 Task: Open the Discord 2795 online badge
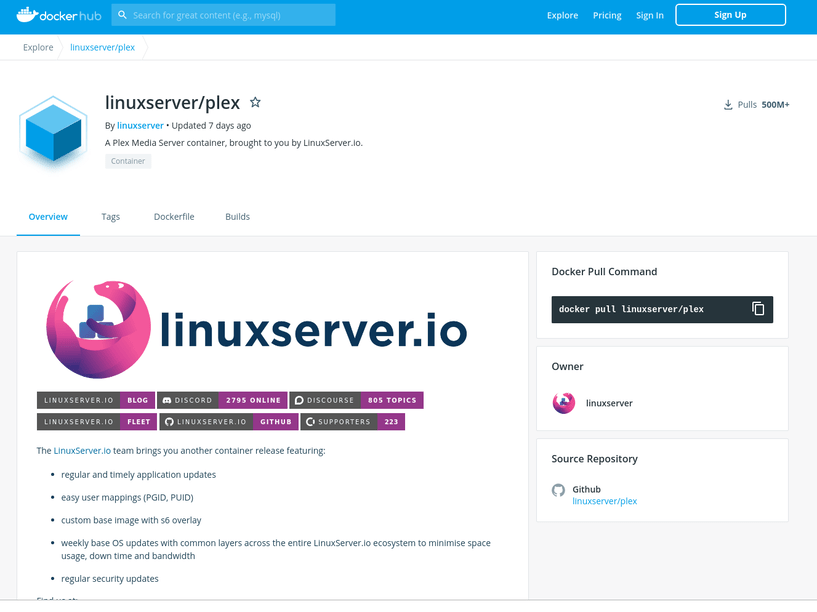222,400
